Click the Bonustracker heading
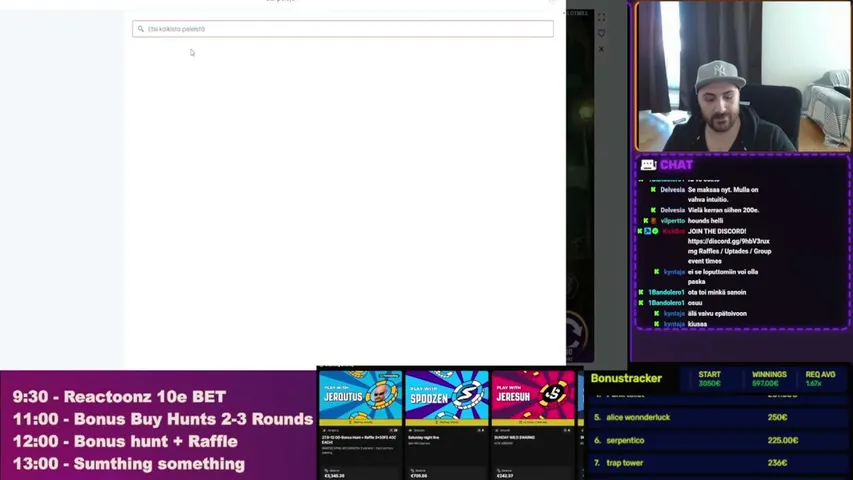The image size is (853, 480). pyautogui.click(x=626, y=378)
